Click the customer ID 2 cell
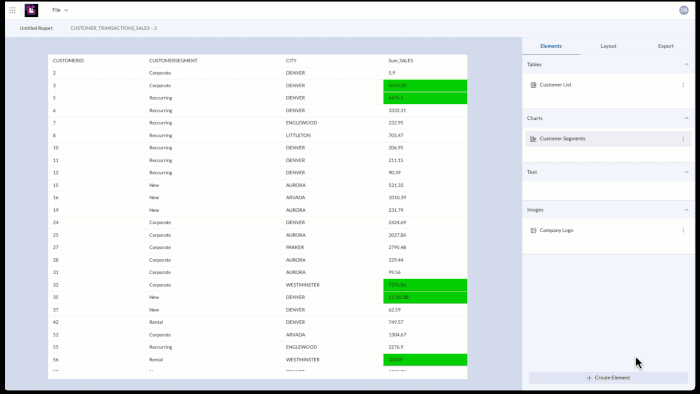 (x=54, y=73)
